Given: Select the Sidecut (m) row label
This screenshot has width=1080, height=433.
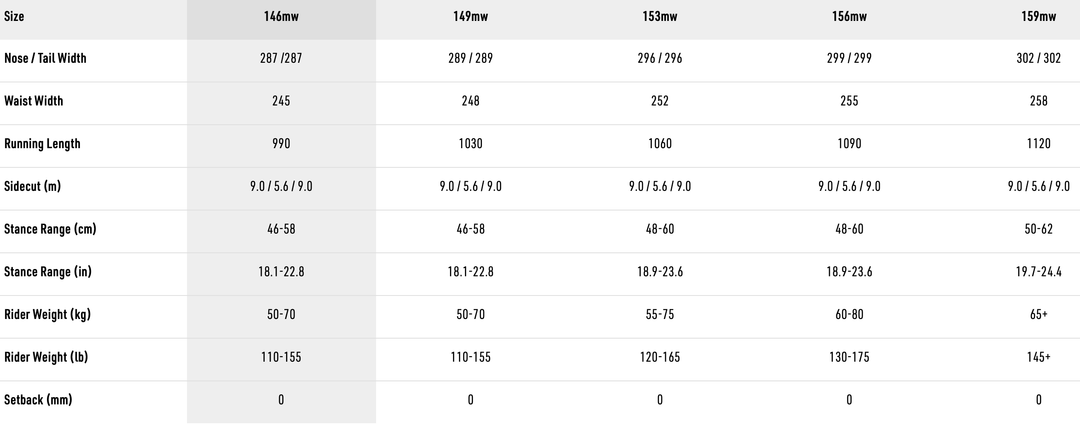Looking at the screenshot, I should tap(33, 186).
